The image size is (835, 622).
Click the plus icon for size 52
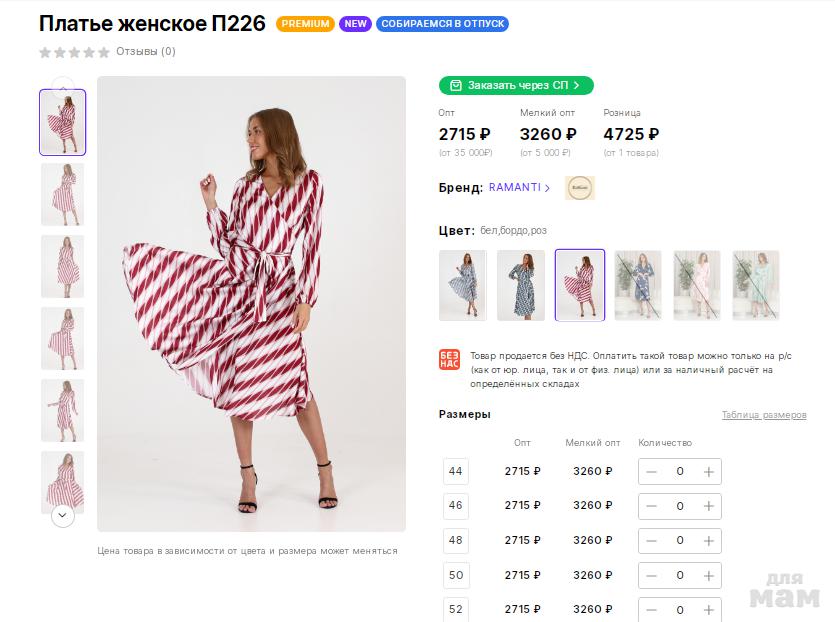click(x=708, y=610)
